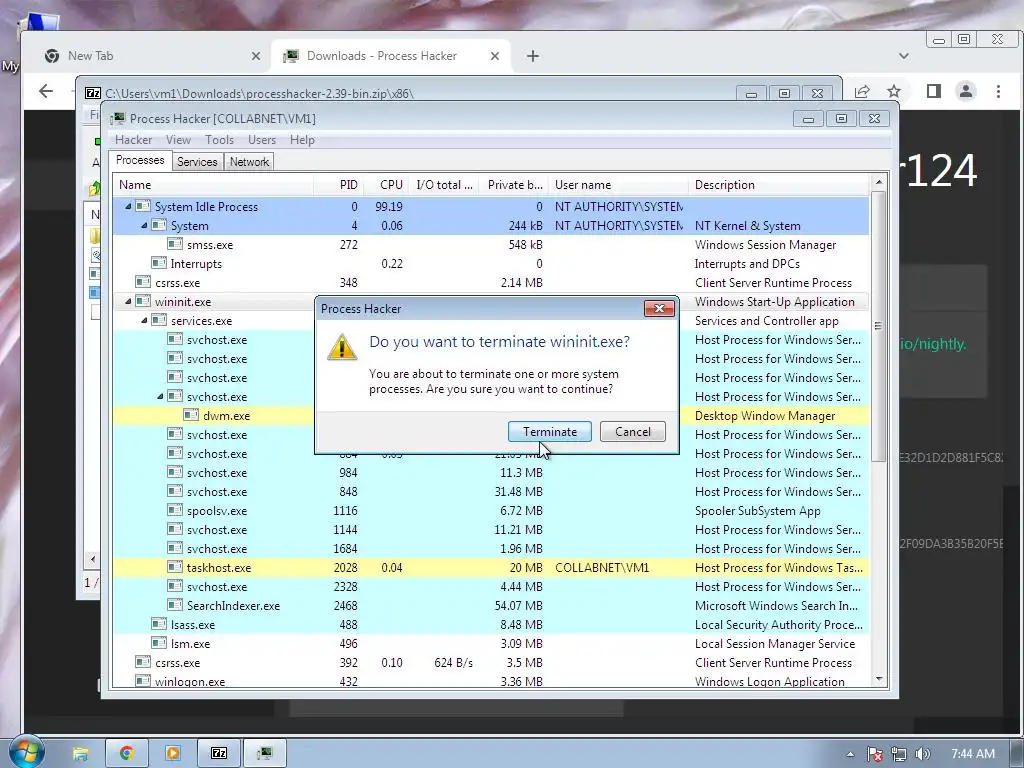
Task: Confirm with the Terminate button
Action: (x=550, y=432)
